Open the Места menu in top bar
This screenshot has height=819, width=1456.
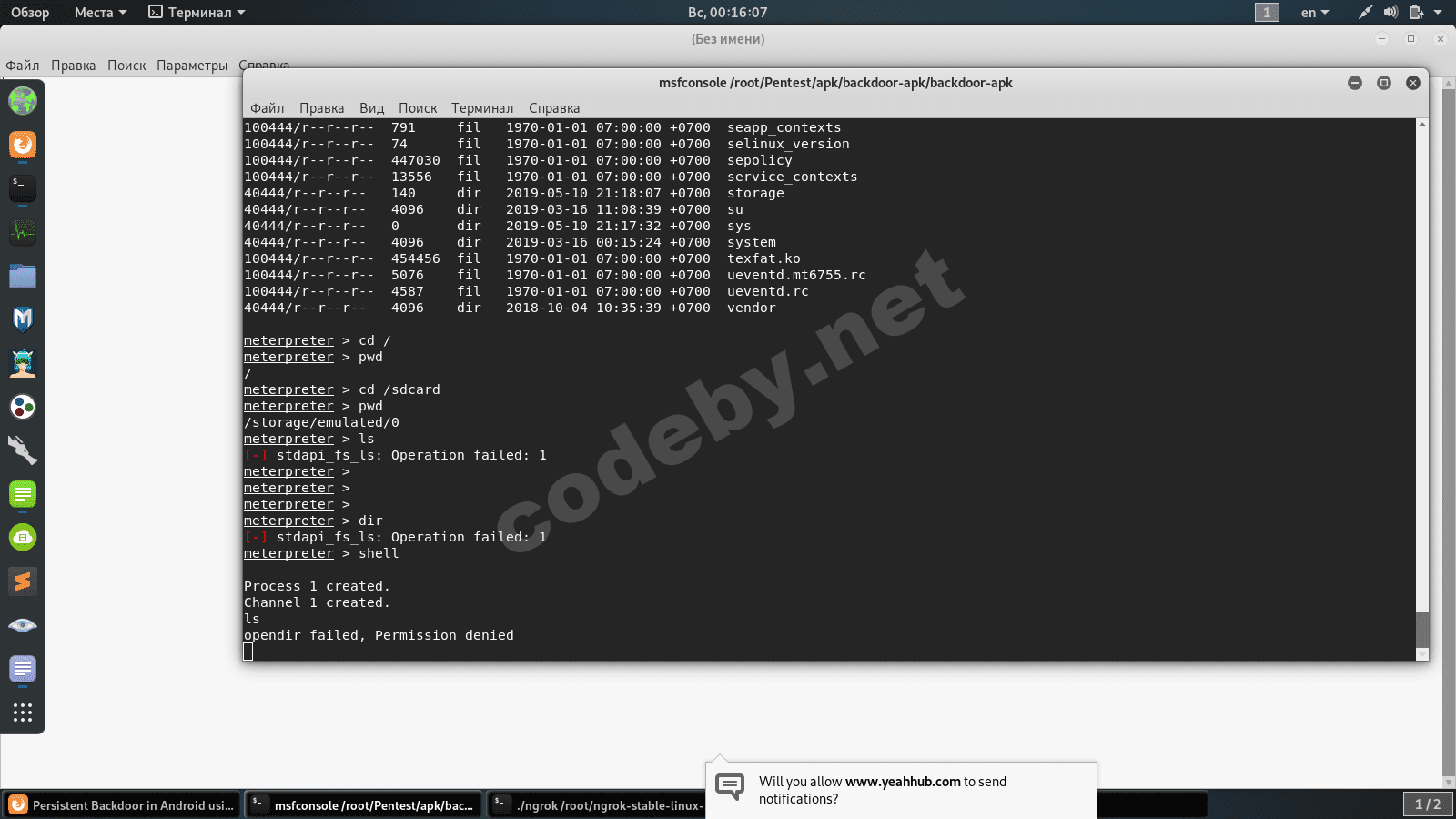[100, 13]
